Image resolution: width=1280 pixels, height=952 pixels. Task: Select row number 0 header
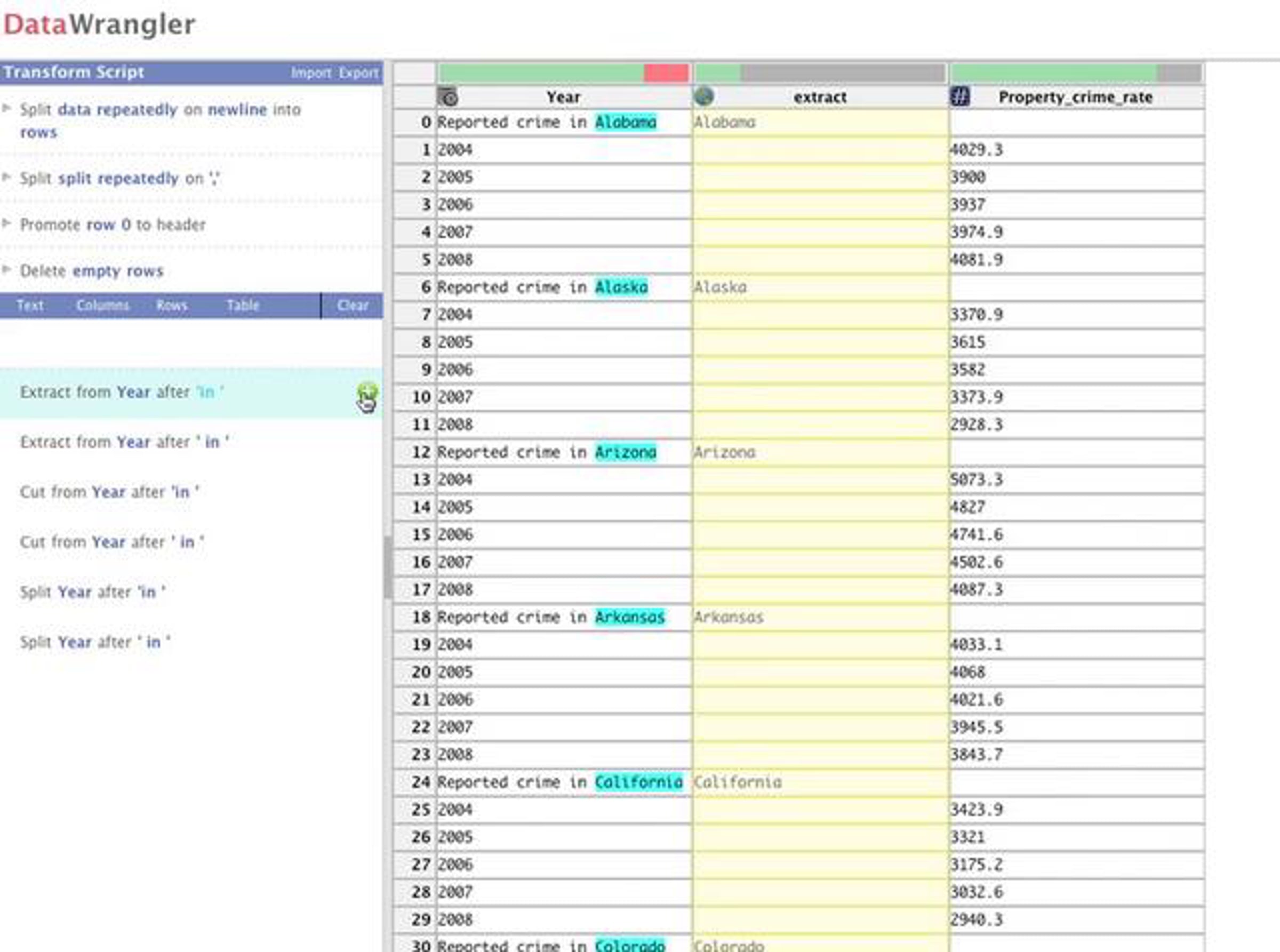(415, 122)
